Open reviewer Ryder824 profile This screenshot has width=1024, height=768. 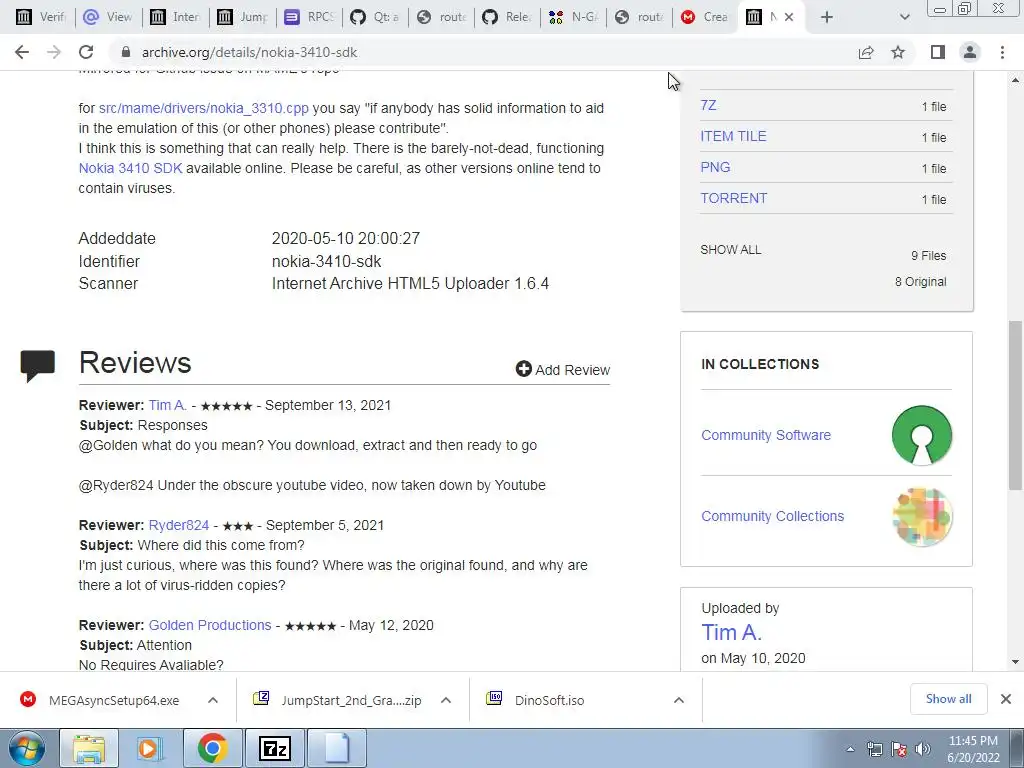click(179, 526)
